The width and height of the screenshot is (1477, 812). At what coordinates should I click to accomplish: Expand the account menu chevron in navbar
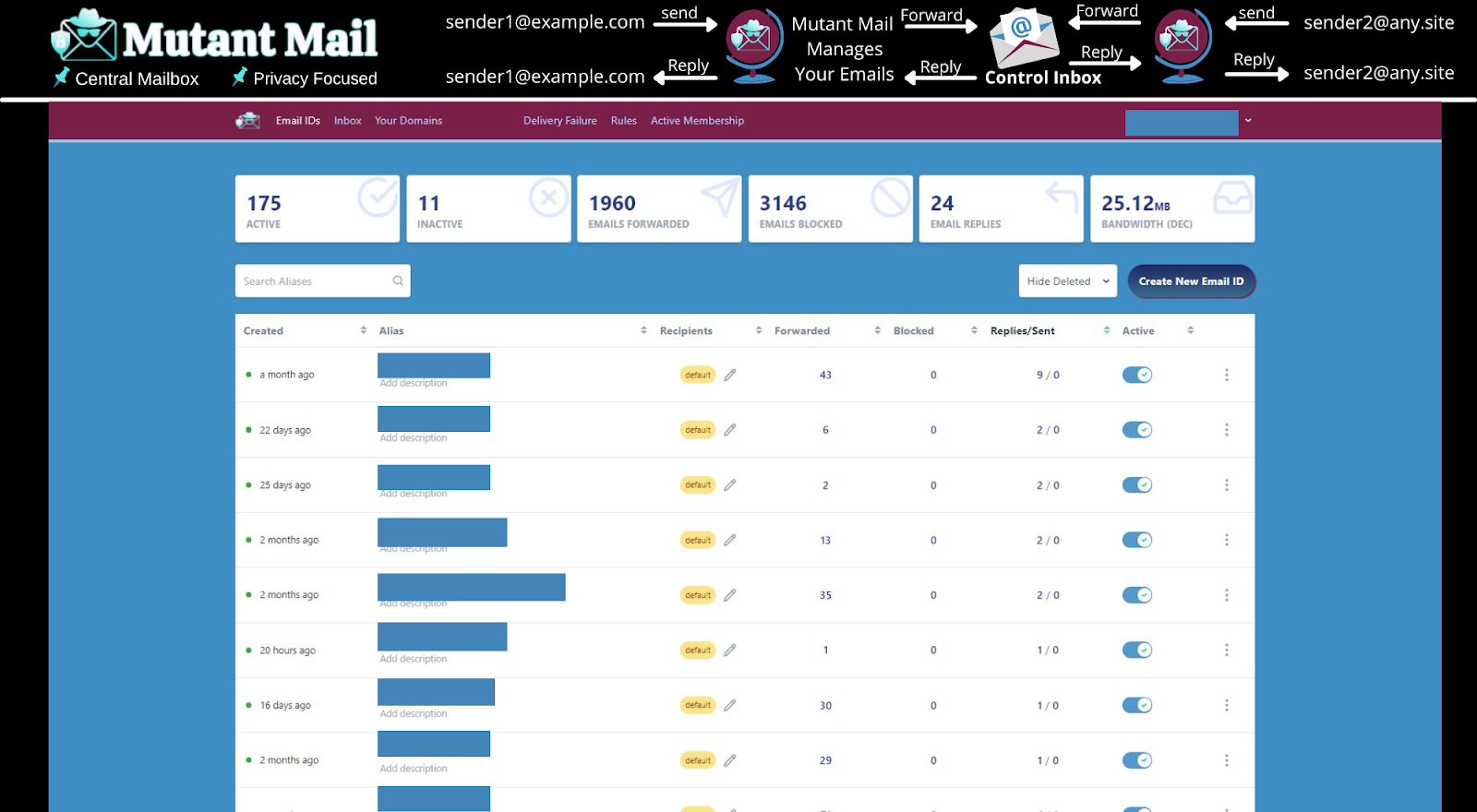1248,121
